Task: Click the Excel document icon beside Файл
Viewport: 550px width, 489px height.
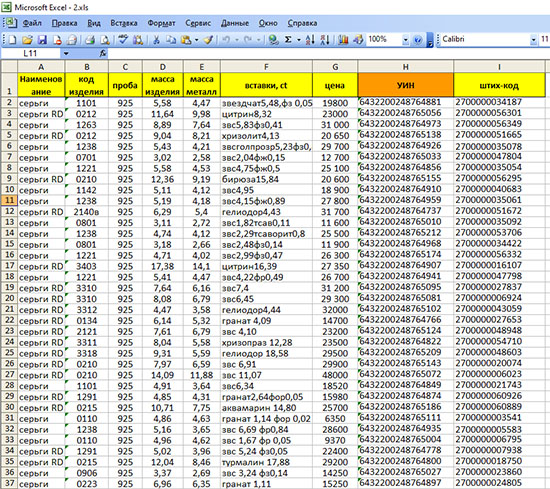Action: [12, 23]
